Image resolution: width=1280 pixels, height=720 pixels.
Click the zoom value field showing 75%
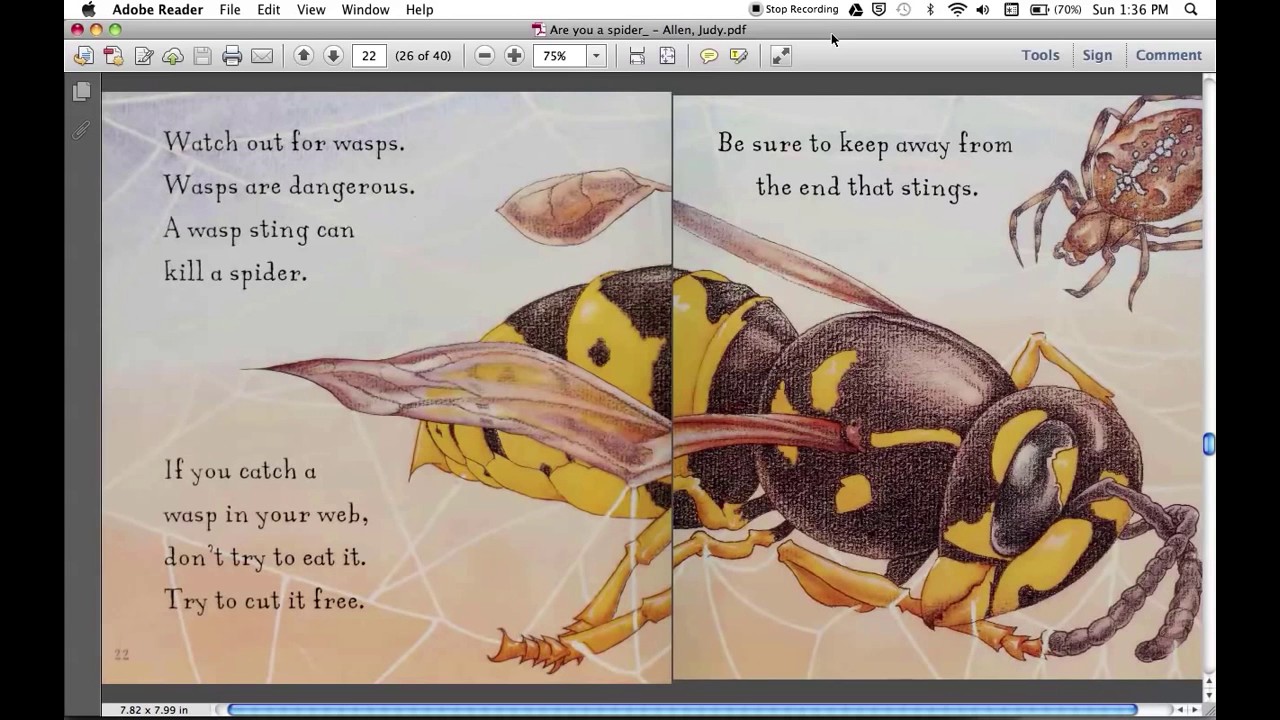560,56
